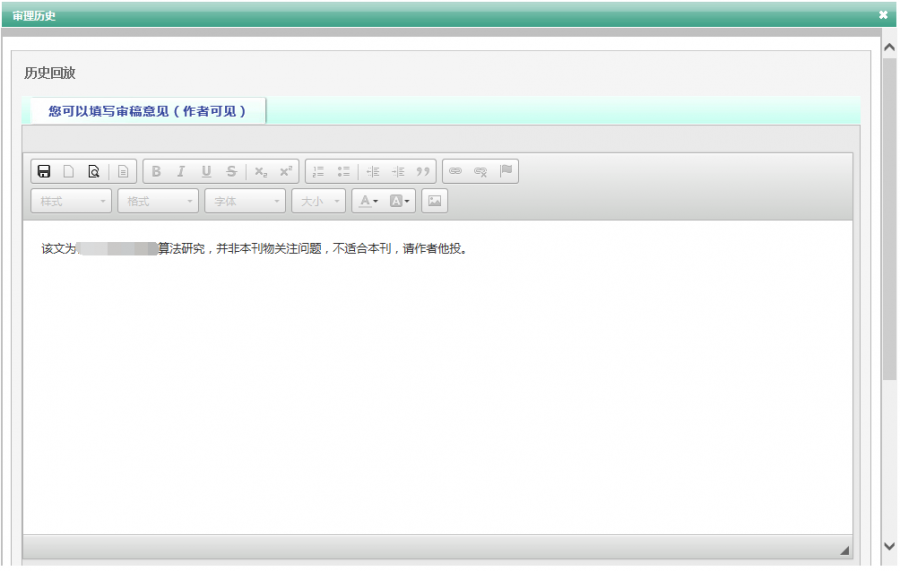Click the editor resize handle corner
900x571 pixels.
[x=844, y=550]
